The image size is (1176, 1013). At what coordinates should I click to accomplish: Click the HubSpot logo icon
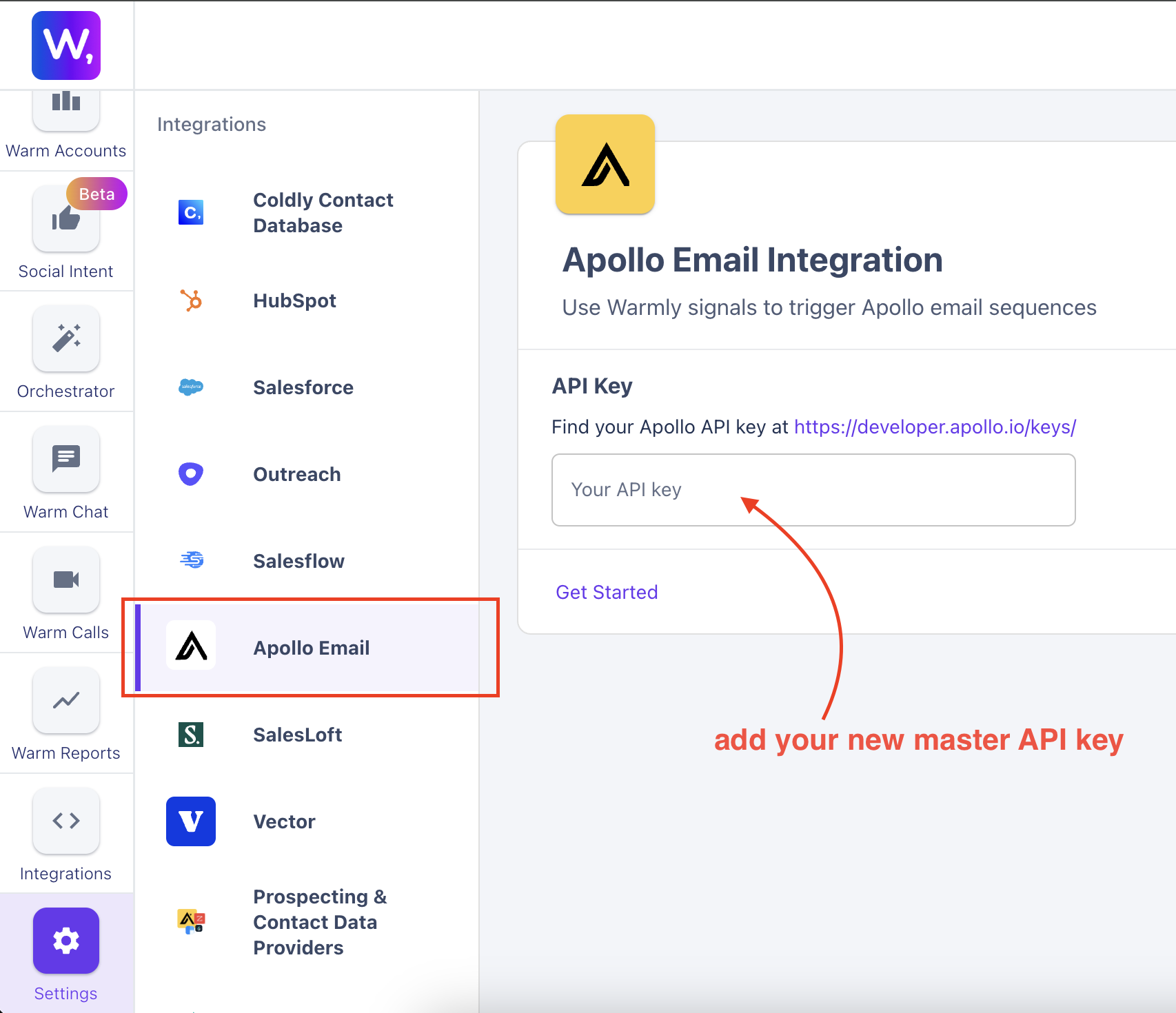[x=191, y=300]
